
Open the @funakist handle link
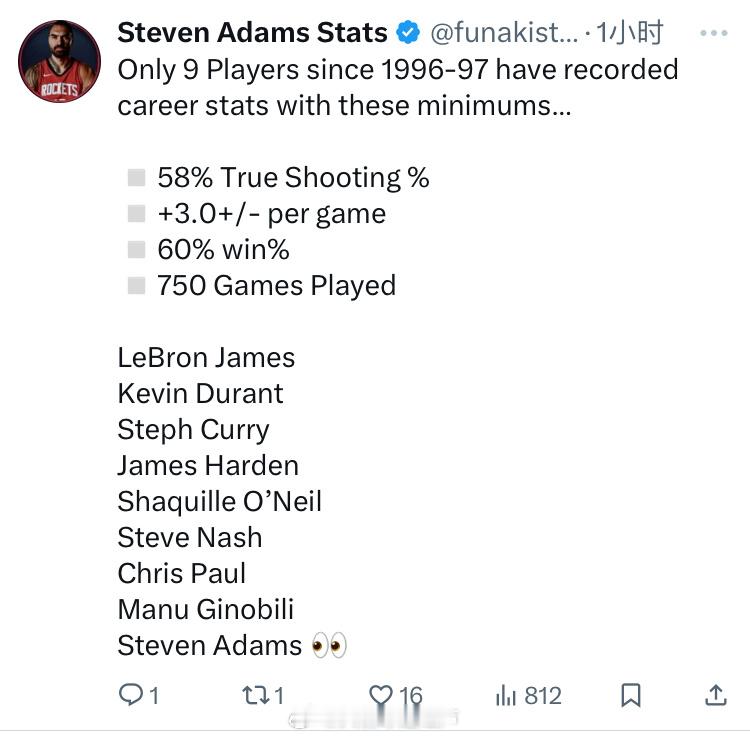(x=504, y=33)
